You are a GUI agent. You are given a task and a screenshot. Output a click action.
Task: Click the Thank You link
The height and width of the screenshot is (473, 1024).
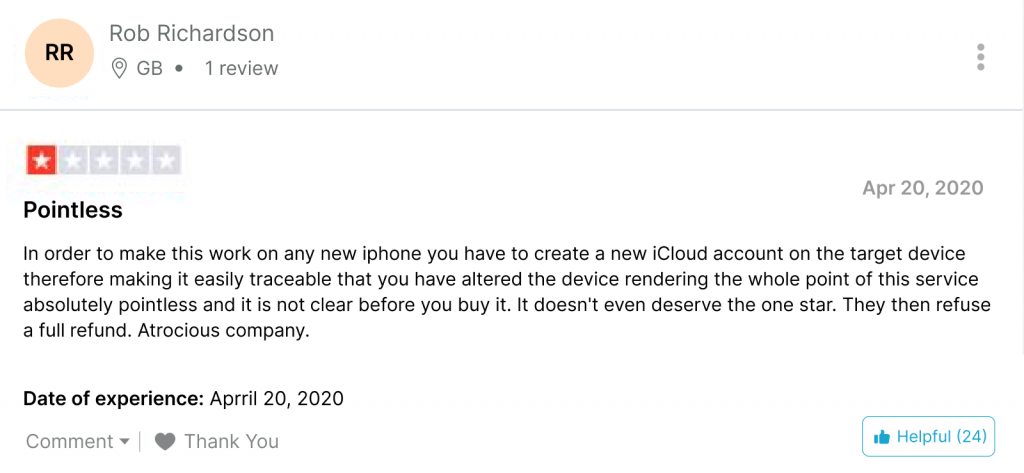[x=231, y=442]
